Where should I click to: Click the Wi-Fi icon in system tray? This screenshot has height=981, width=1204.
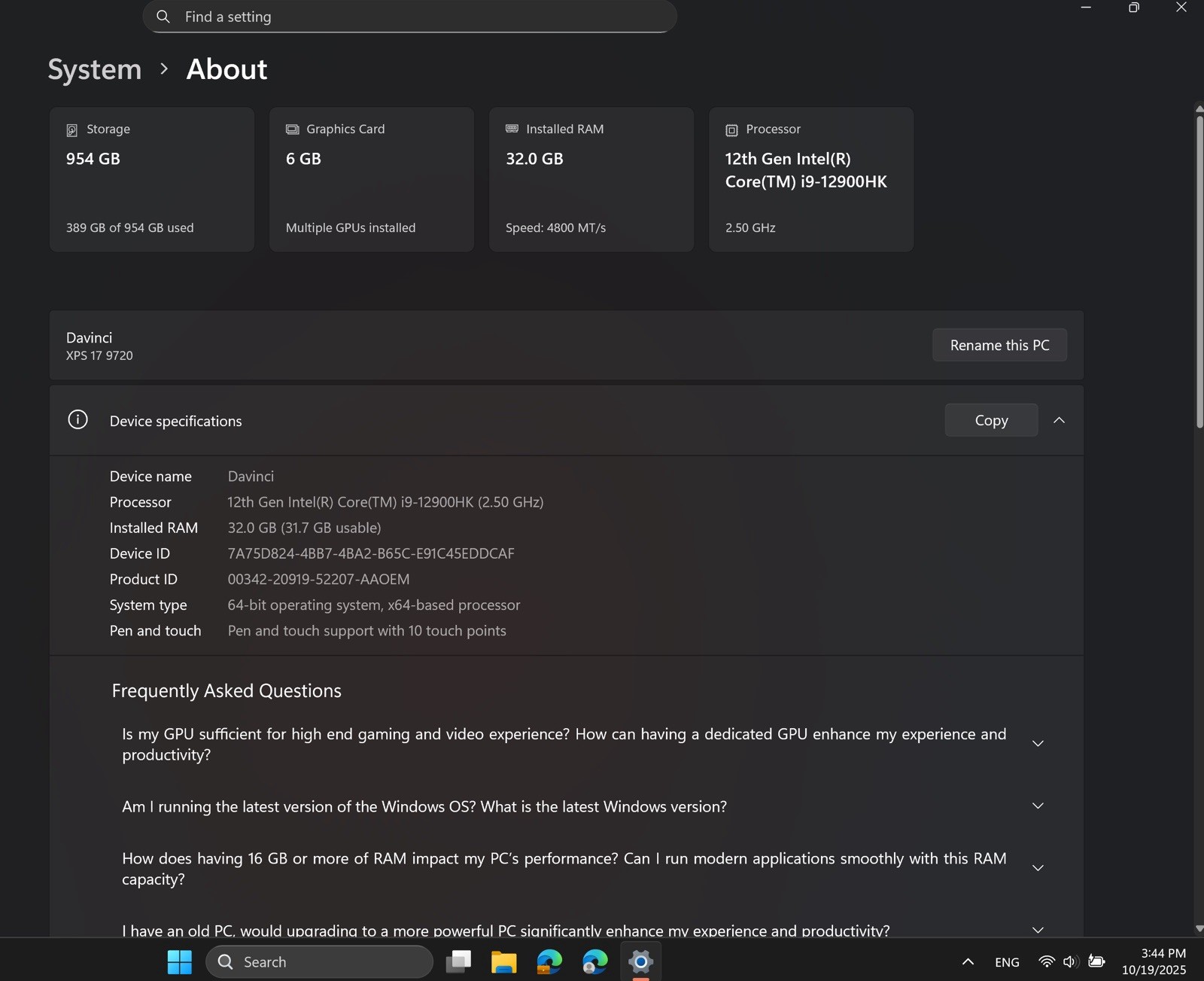pyautogui.click(x=1046, y=961)
